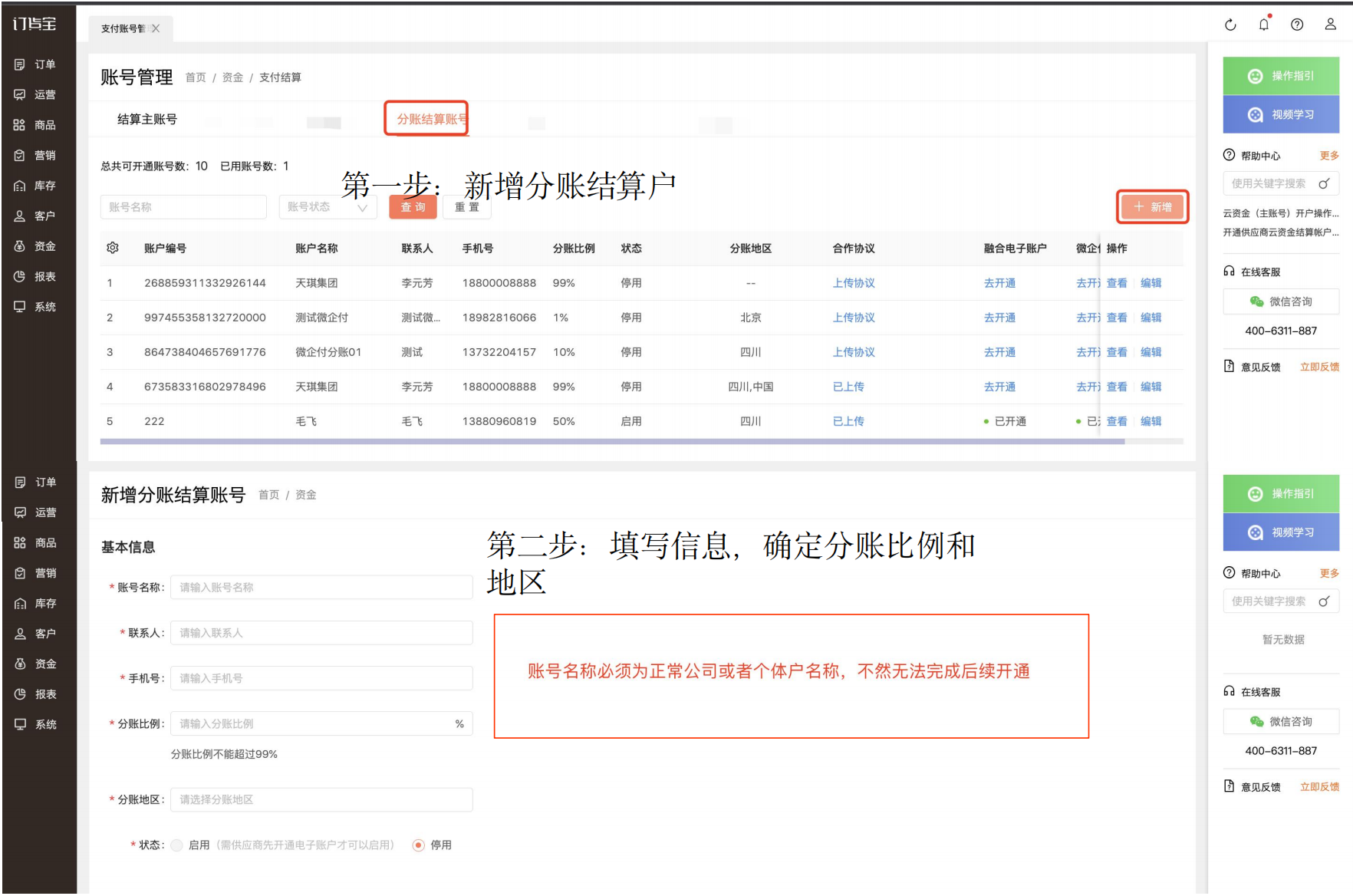Click the 重置 button
This screenshot has width=1353, height=896.
point(467,207)
